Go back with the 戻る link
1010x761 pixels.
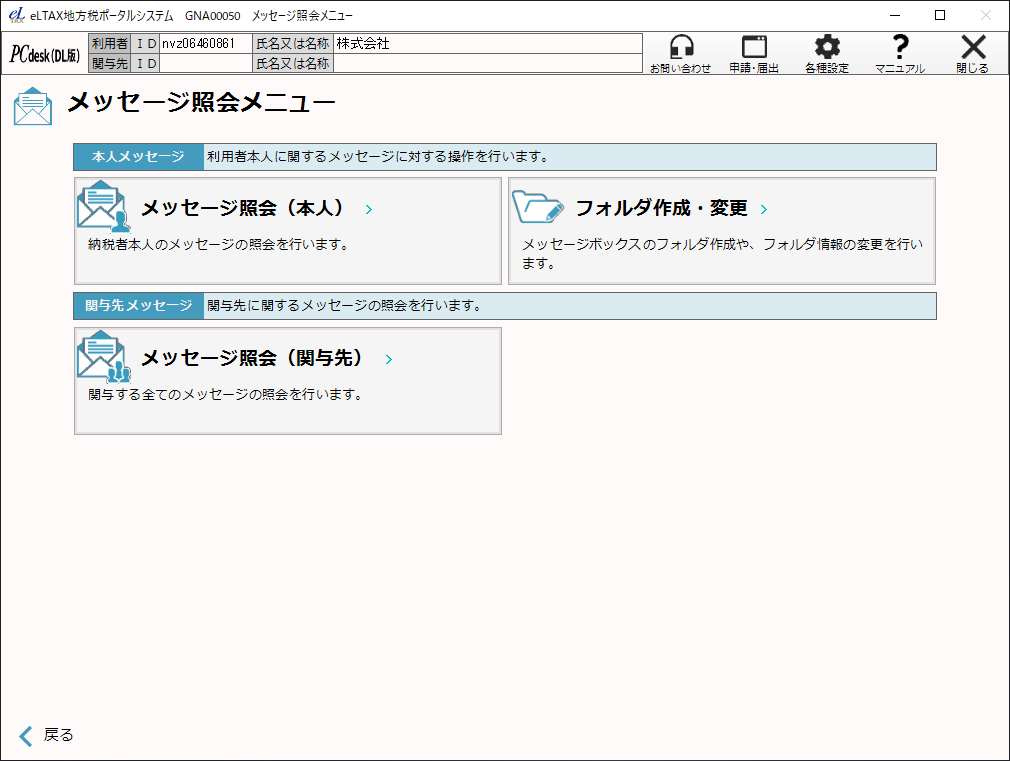58,735
